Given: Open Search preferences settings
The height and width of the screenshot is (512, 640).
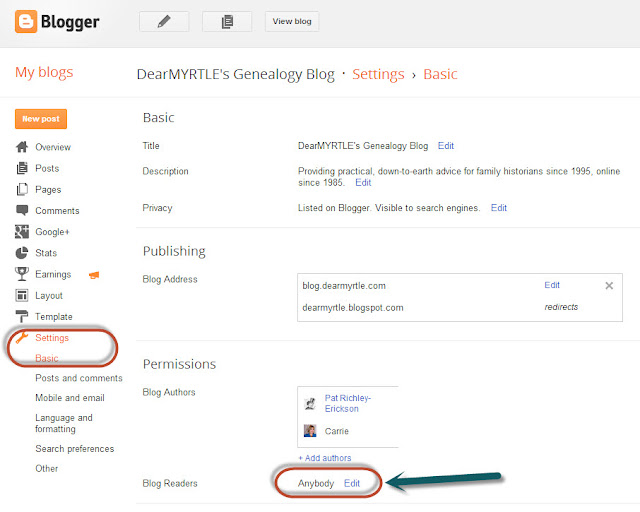Looking at the screenshot, I should [x=75, y=449].
